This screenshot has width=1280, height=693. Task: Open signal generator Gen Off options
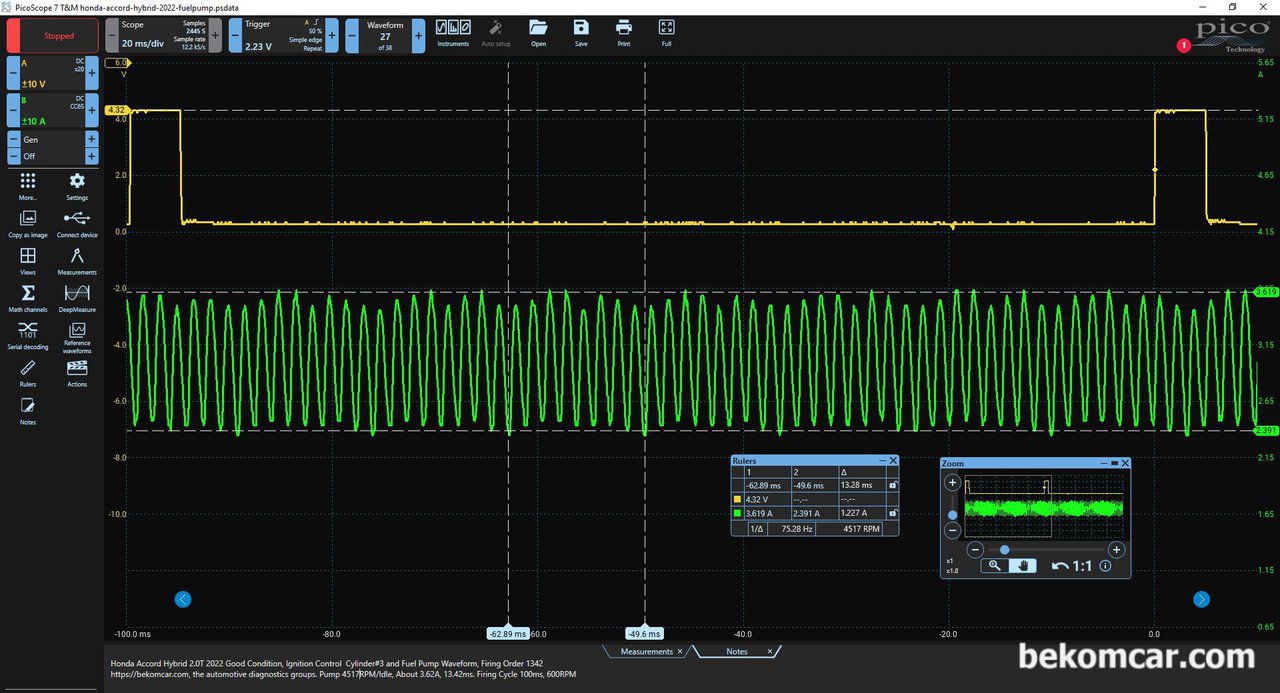[52, 148]
